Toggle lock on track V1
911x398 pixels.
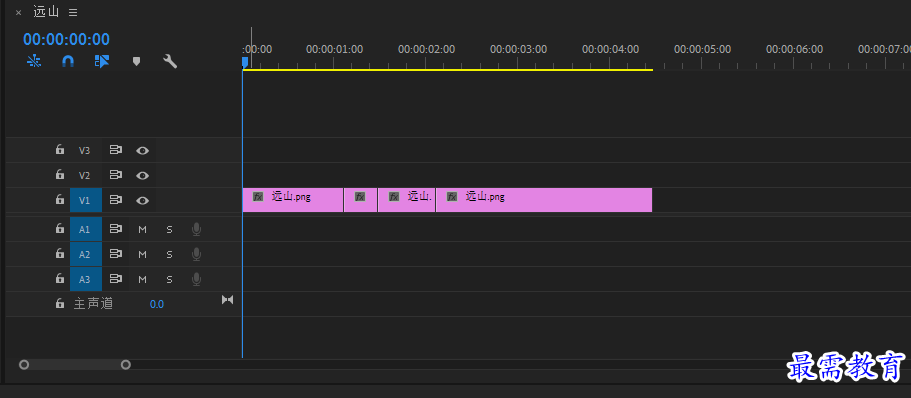pos(59,199)
